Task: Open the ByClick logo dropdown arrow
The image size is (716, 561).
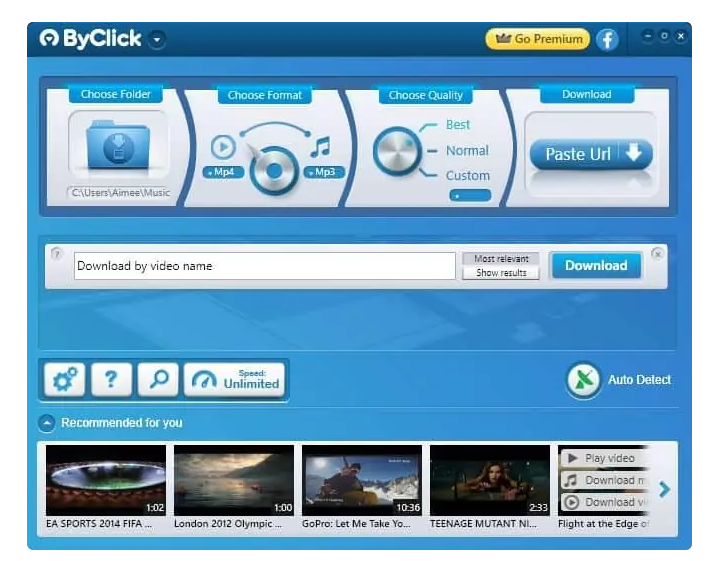Action: coord(157,40)
